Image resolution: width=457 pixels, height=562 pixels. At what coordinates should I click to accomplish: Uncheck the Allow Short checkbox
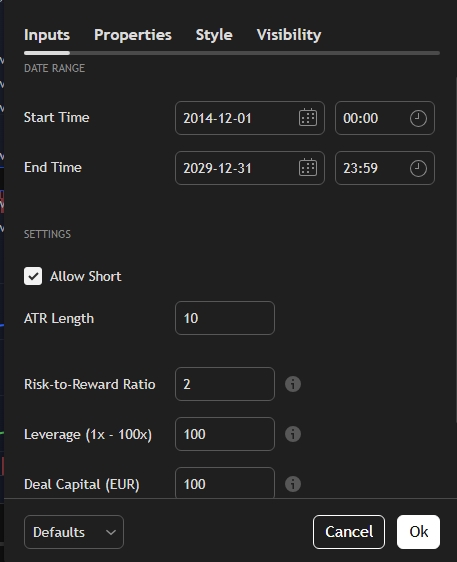(x=33, y=276)
